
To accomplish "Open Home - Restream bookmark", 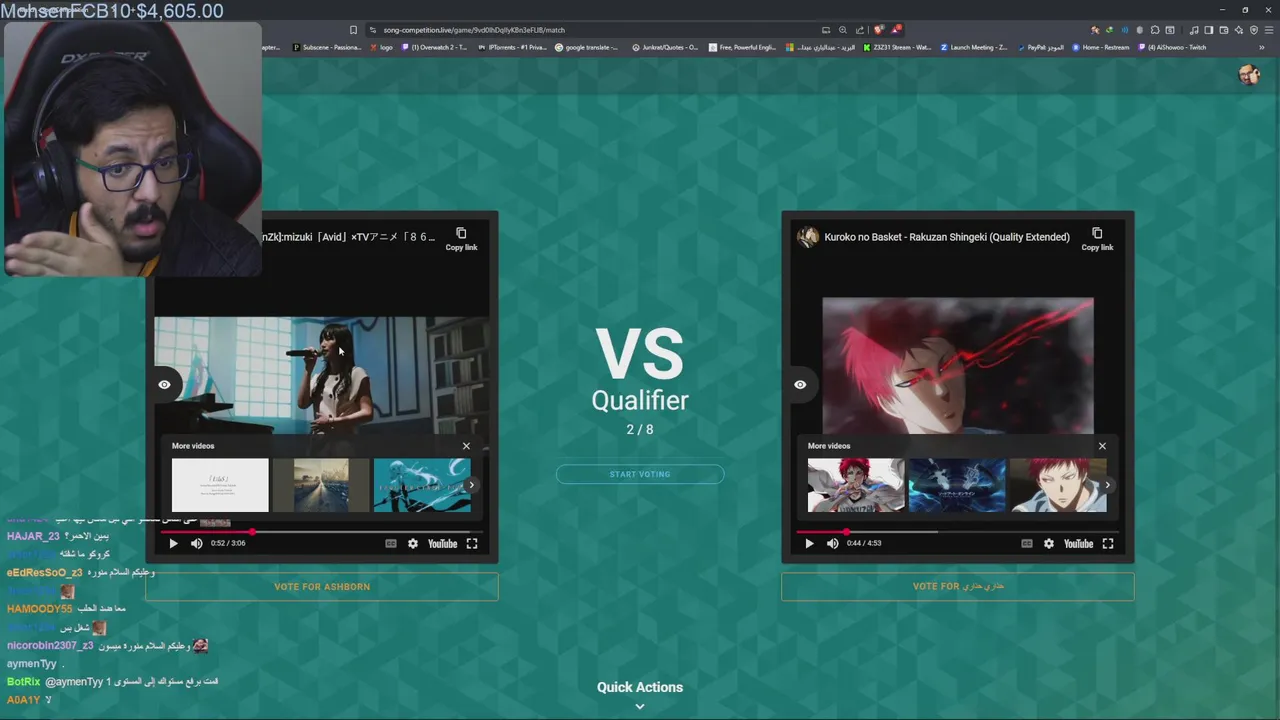I will pos(1101,47).
